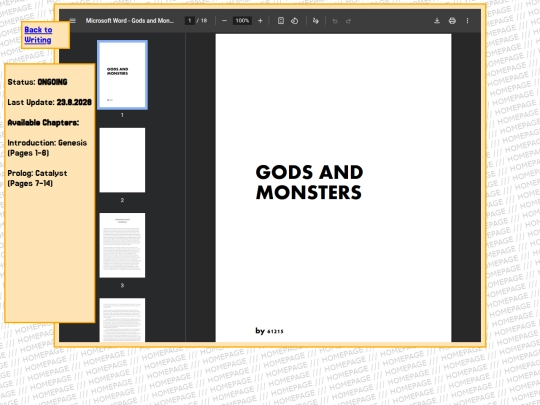Click the zoom in plus icon
This screenshot has height=405, width=540.
coord(260,21)
